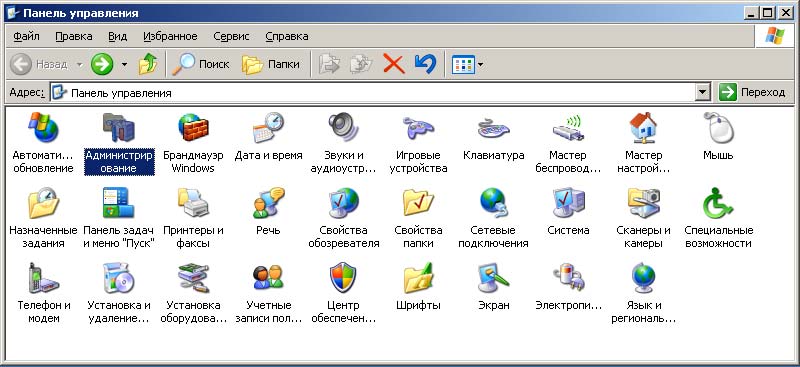The image size is (800, 367).
Task: Toggle the Папки folders pane button
Action: tap(271, 64)
